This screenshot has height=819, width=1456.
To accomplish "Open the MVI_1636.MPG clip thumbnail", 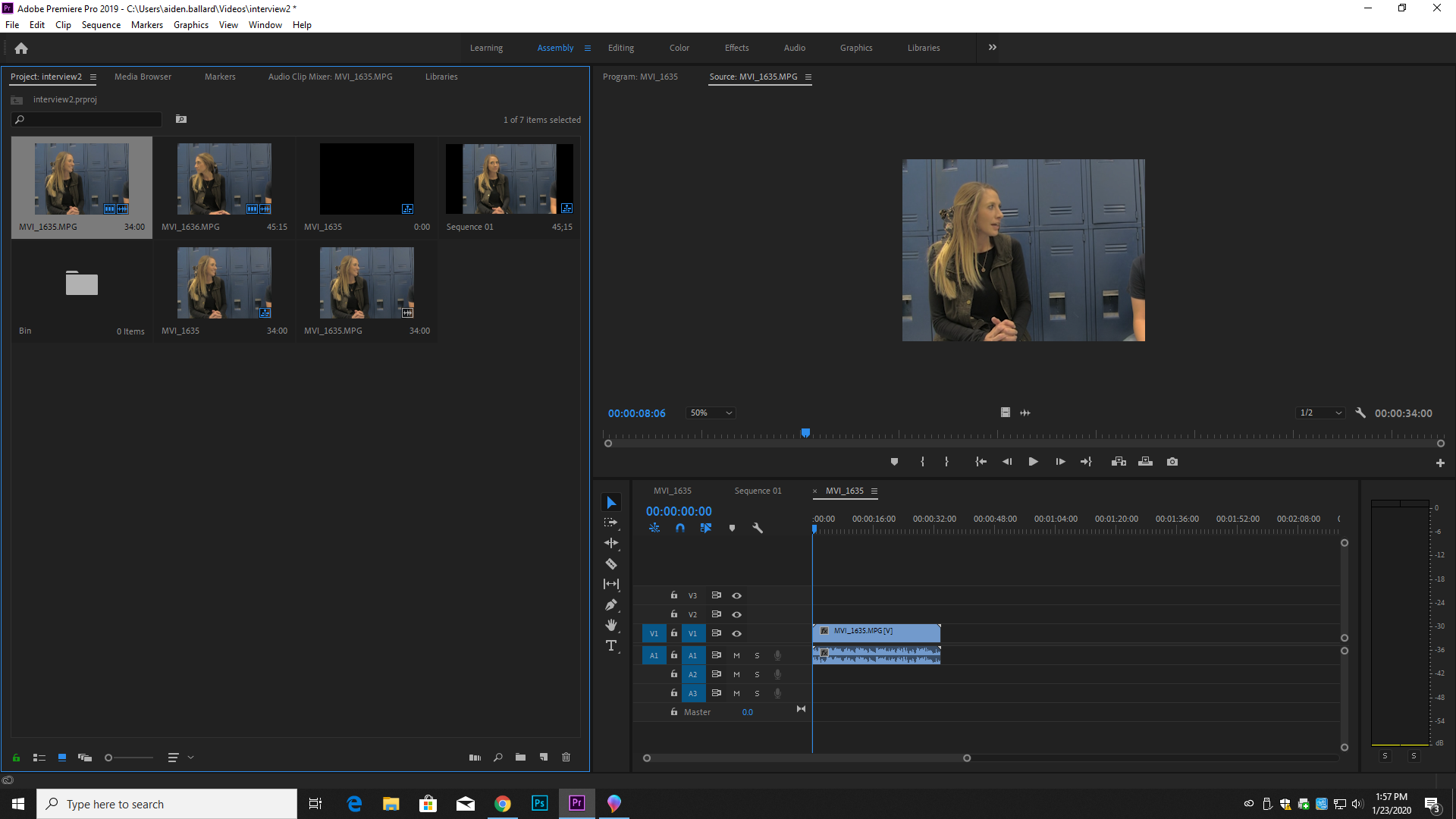I will pos(224,179).
